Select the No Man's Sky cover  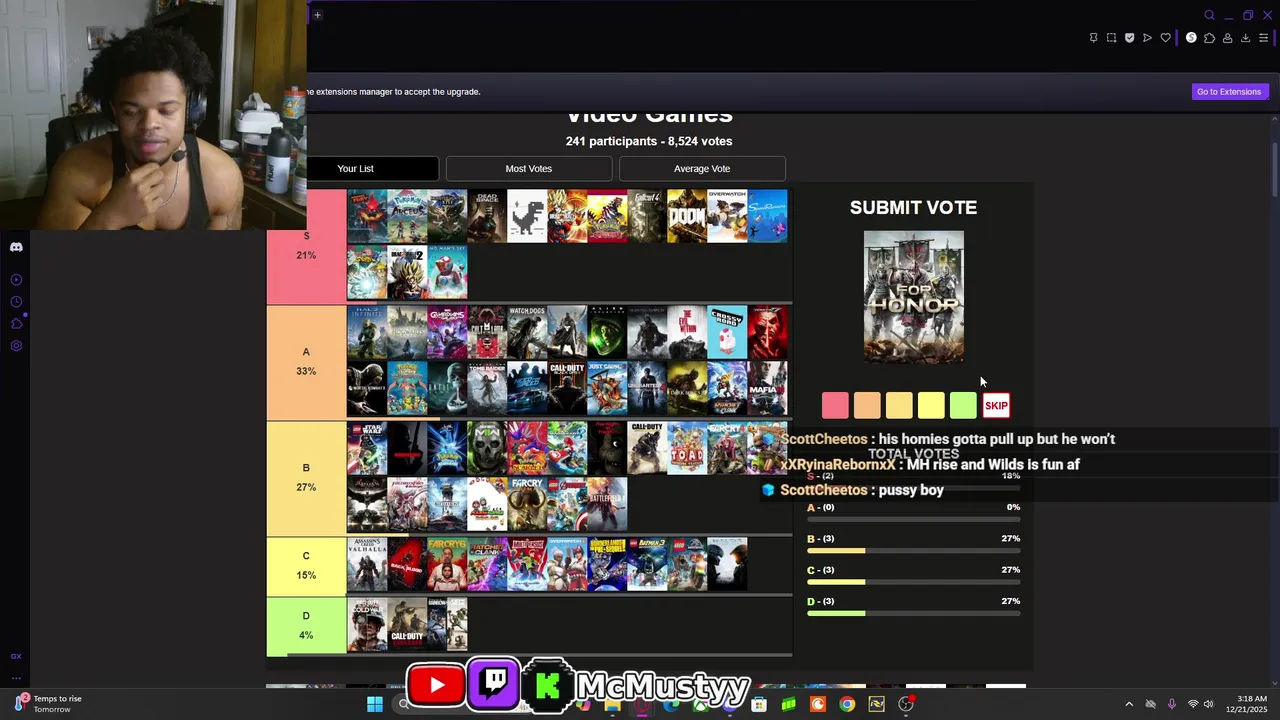click(x=447, y=272)
